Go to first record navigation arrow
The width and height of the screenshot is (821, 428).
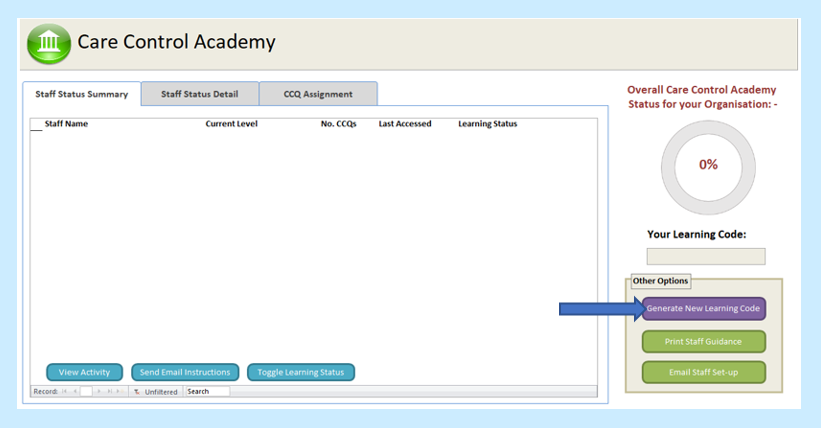pyautogui.click(x=66, y=392)
